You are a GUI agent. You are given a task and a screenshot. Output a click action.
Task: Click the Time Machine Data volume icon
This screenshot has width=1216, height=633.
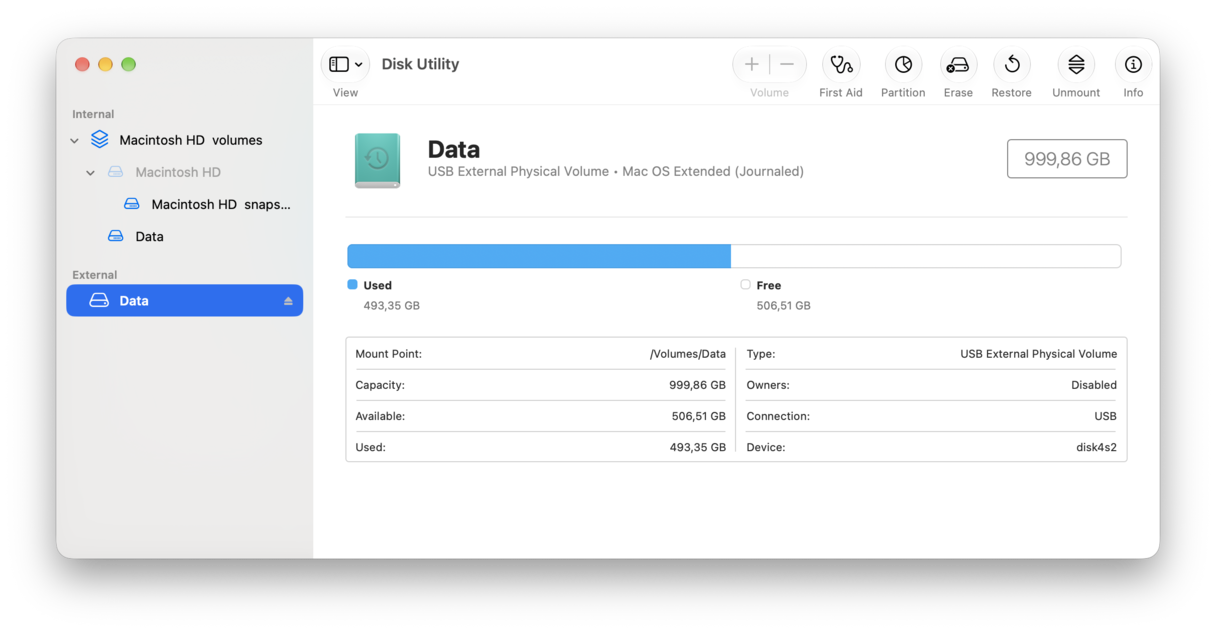377,160
